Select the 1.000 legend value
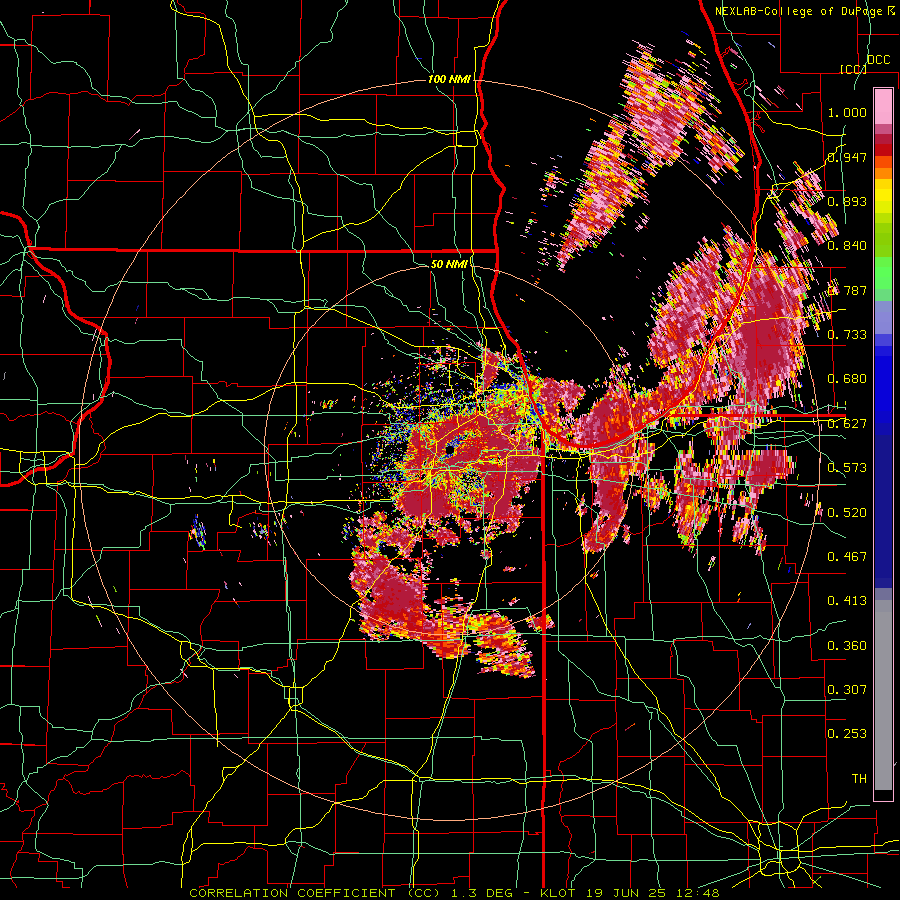 [847, 112]
